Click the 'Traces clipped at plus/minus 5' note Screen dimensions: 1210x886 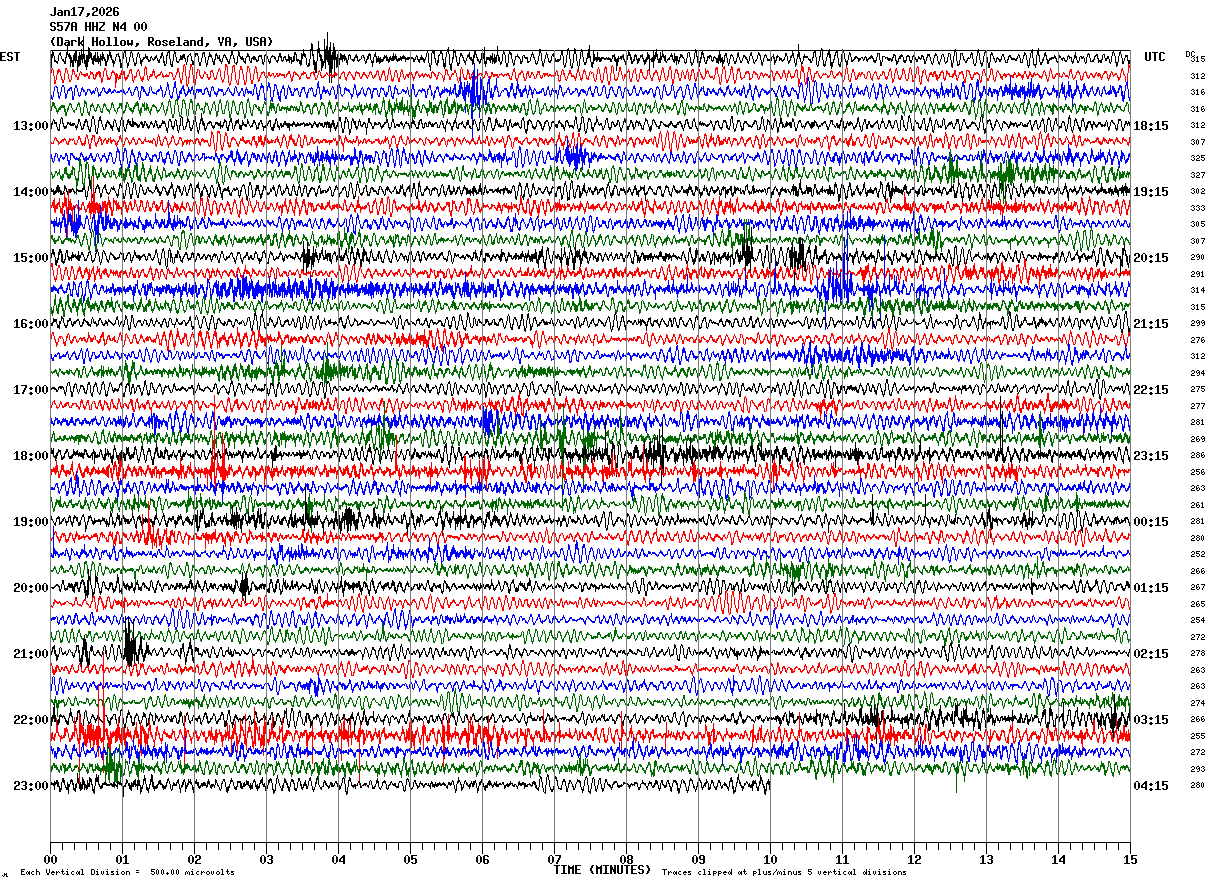pyautogui.click(x=784, y=872)
